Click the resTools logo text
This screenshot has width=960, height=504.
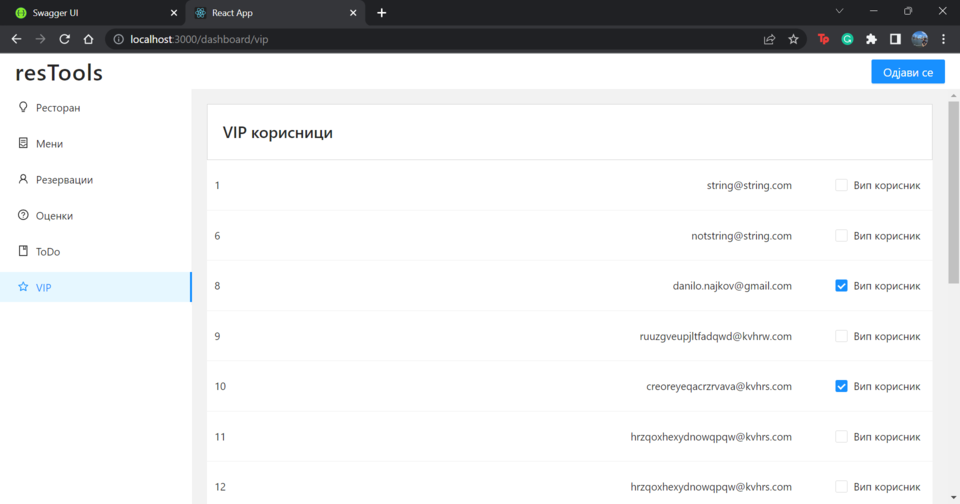click(59, 72)
